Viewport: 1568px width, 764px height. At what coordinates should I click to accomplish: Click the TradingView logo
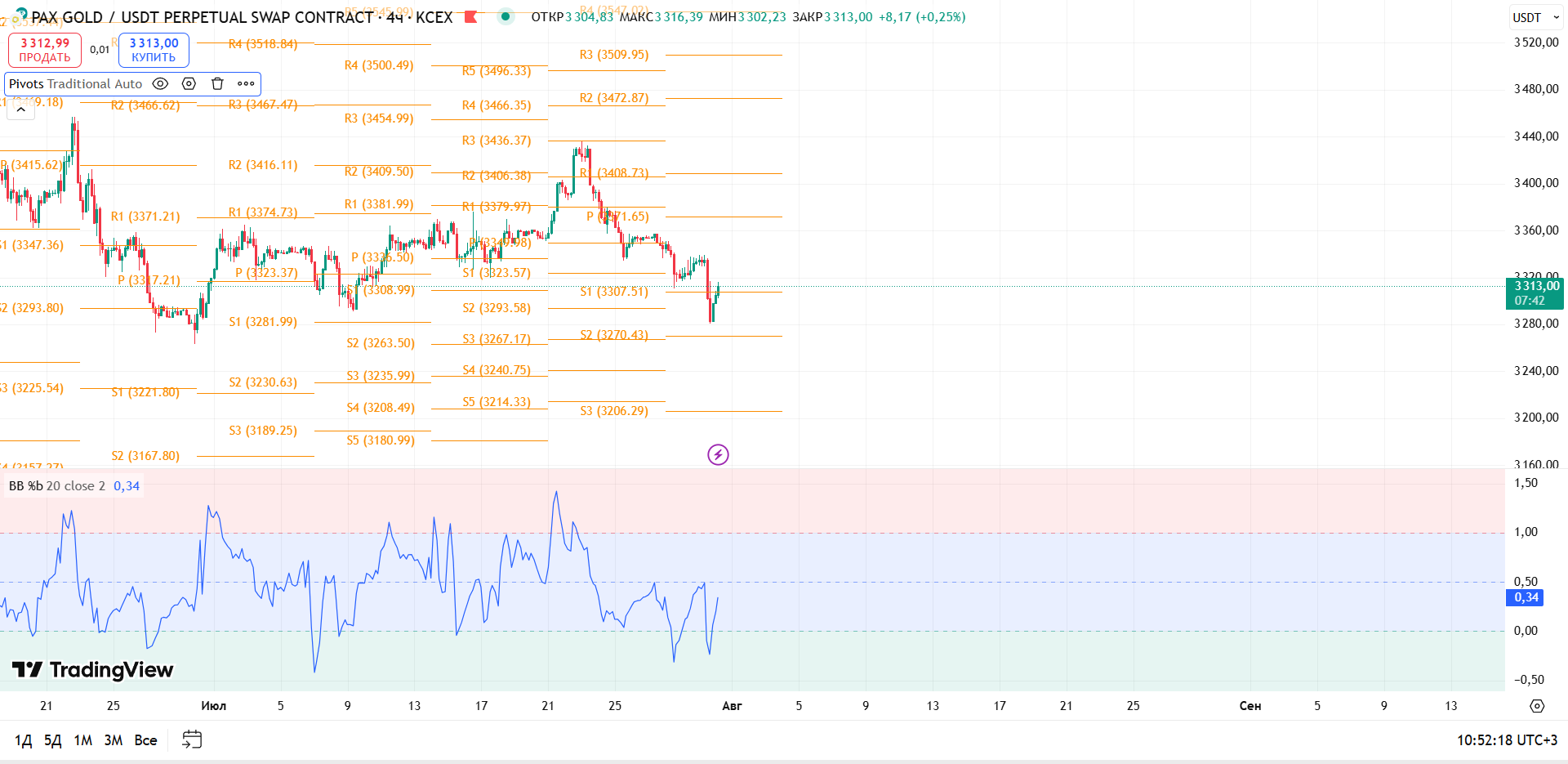(x=93, y=670)
